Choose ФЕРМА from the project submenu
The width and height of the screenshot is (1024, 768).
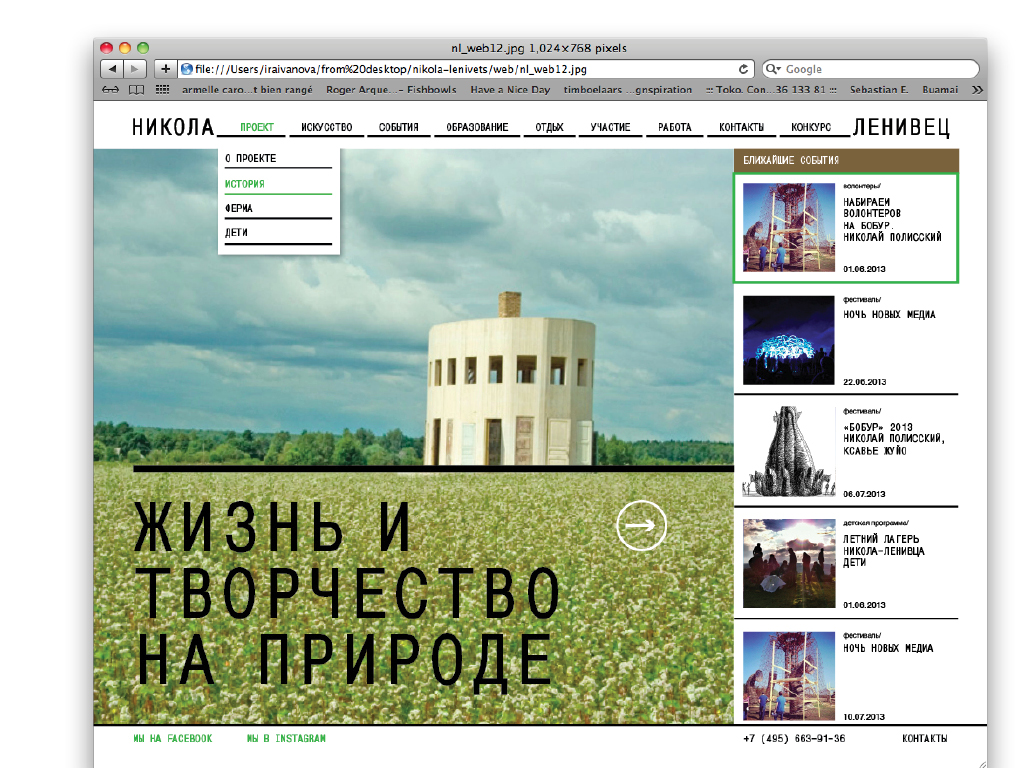point(239,208)
